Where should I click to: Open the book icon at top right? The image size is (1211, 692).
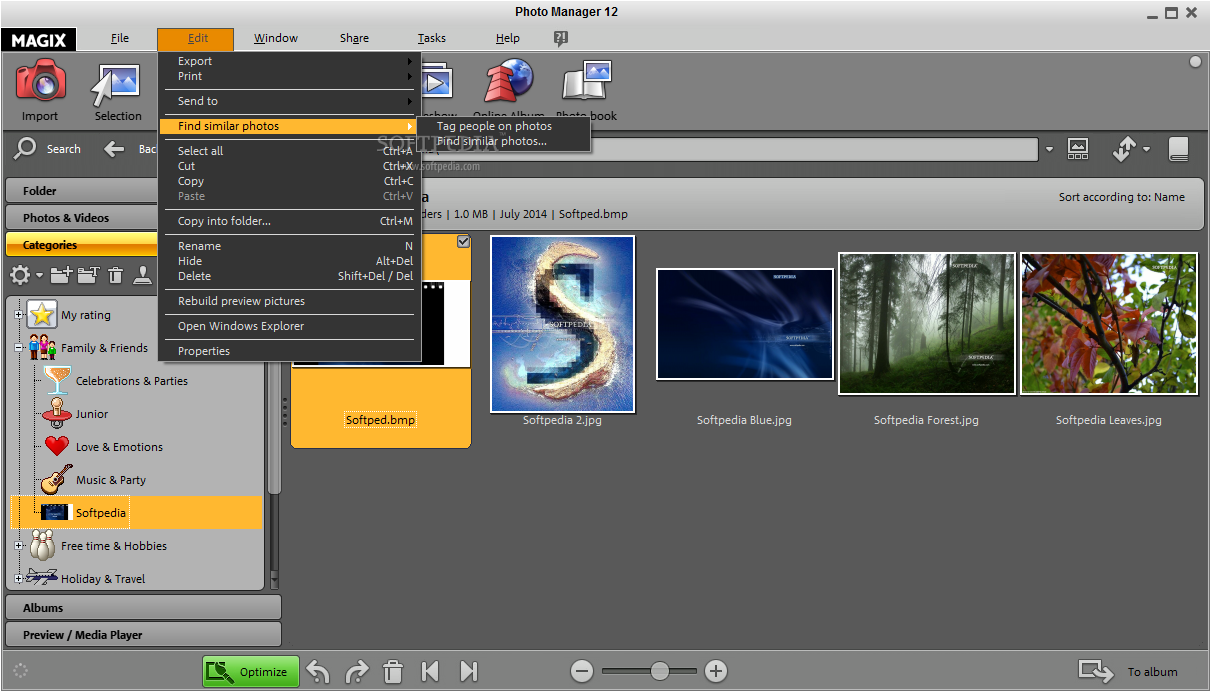coord(1178,149)
